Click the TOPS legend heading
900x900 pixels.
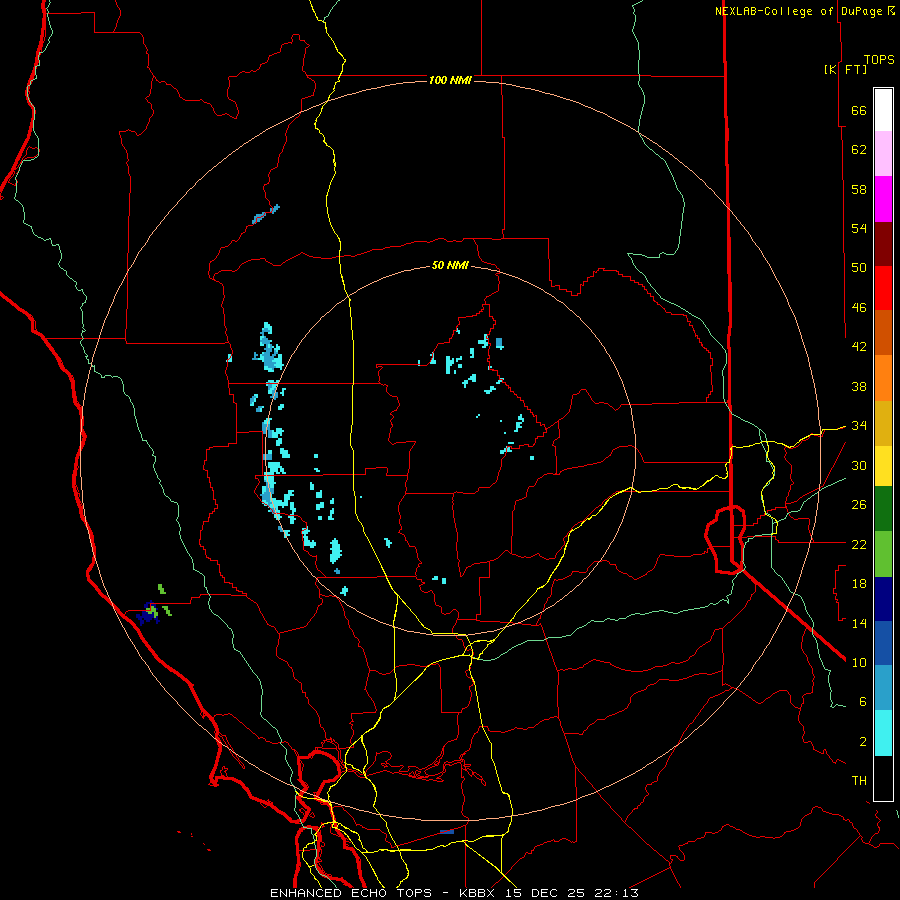click(879, 60)
